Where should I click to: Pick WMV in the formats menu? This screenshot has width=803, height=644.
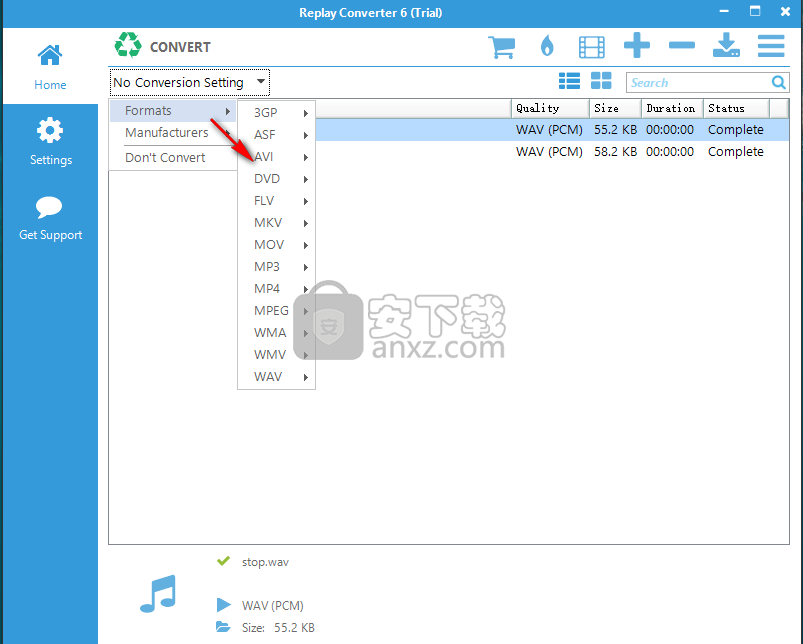(277, 355)
